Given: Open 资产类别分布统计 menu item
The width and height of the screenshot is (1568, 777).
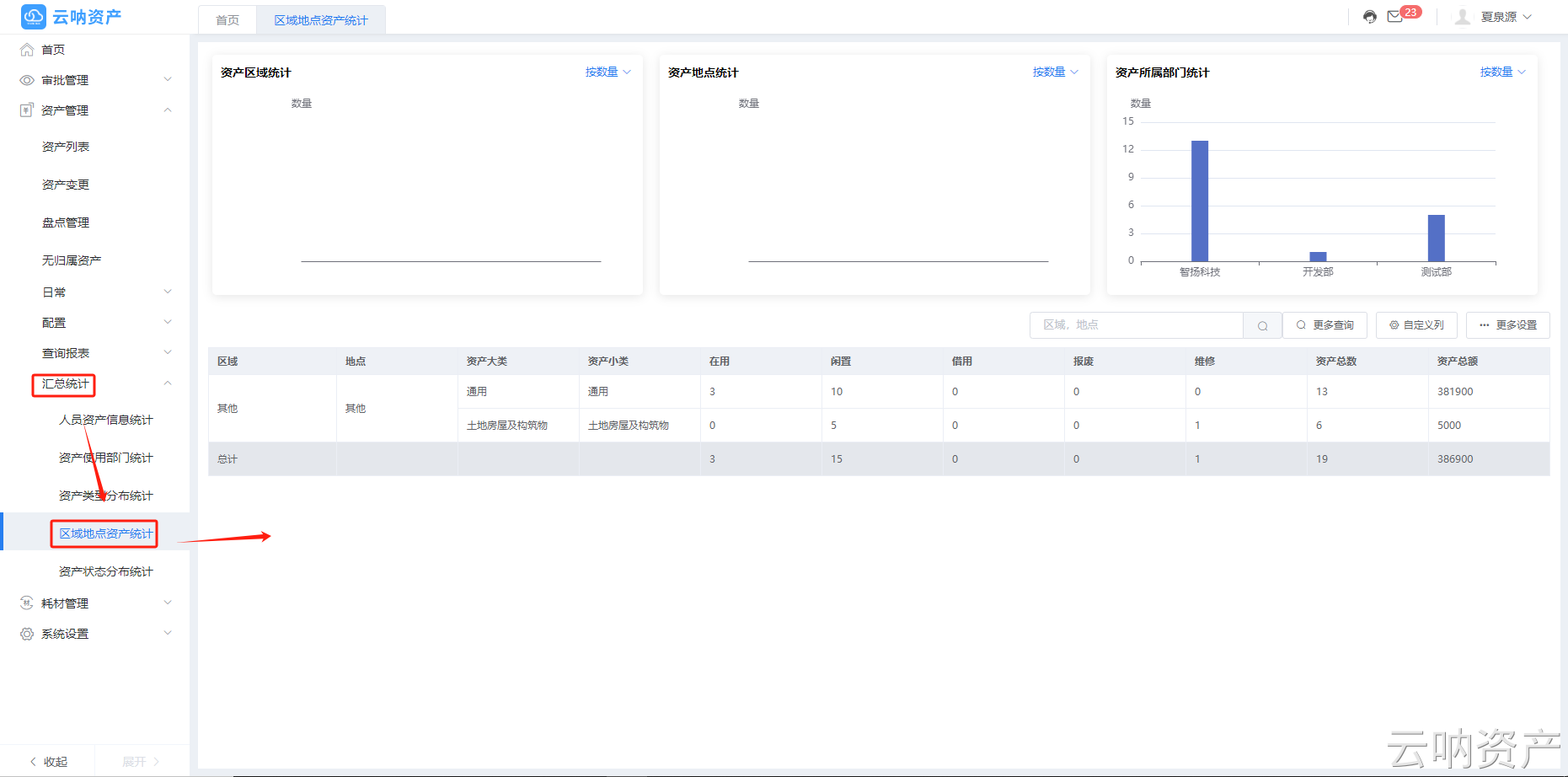Looking at the screenshot, I should pyautogui.click(x=106, y=496).
